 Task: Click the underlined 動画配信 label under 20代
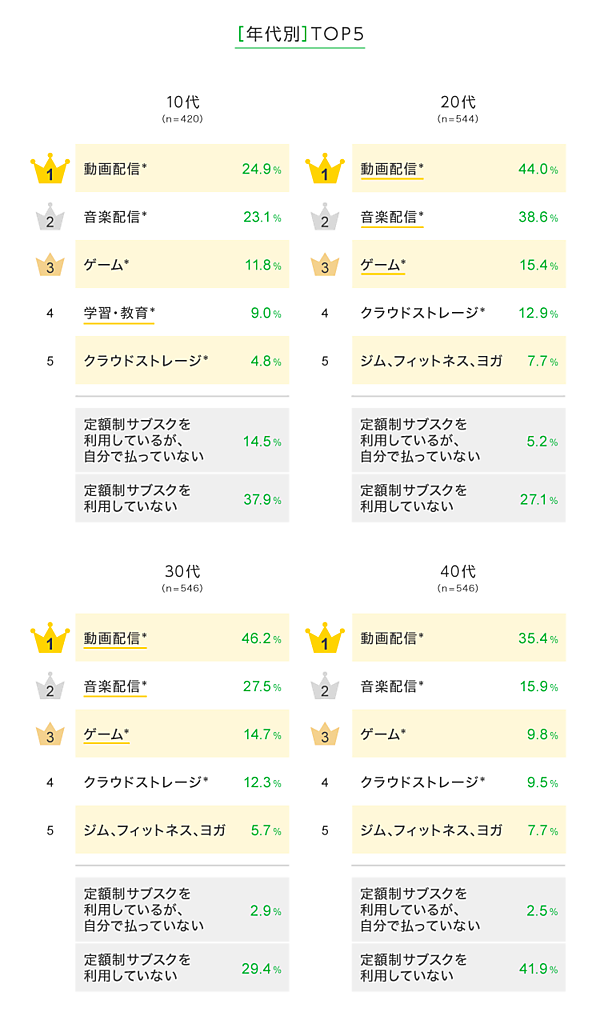(392, 169)
